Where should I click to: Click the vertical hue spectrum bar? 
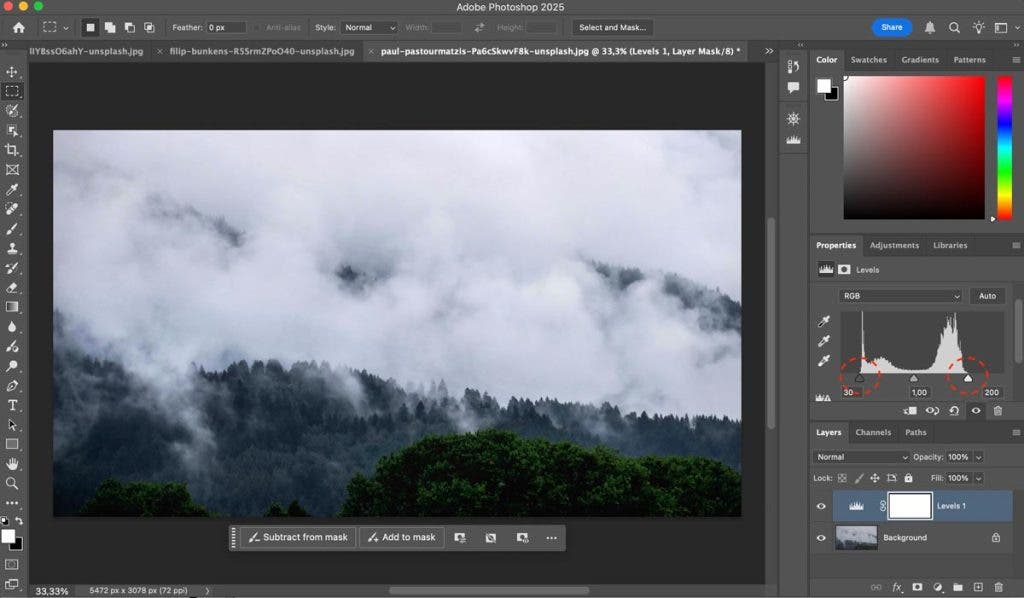click(1004, 148)
